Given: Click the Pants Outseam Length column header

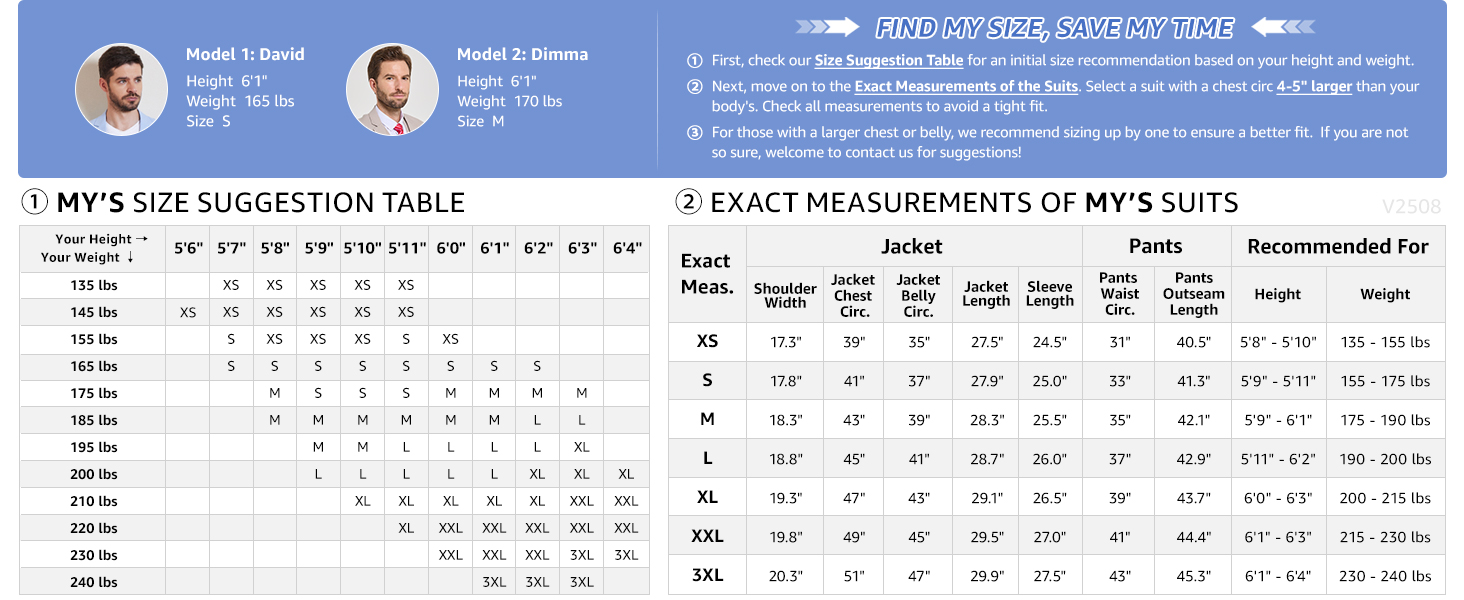Looking at the screenshot, I should [1193, 294].
